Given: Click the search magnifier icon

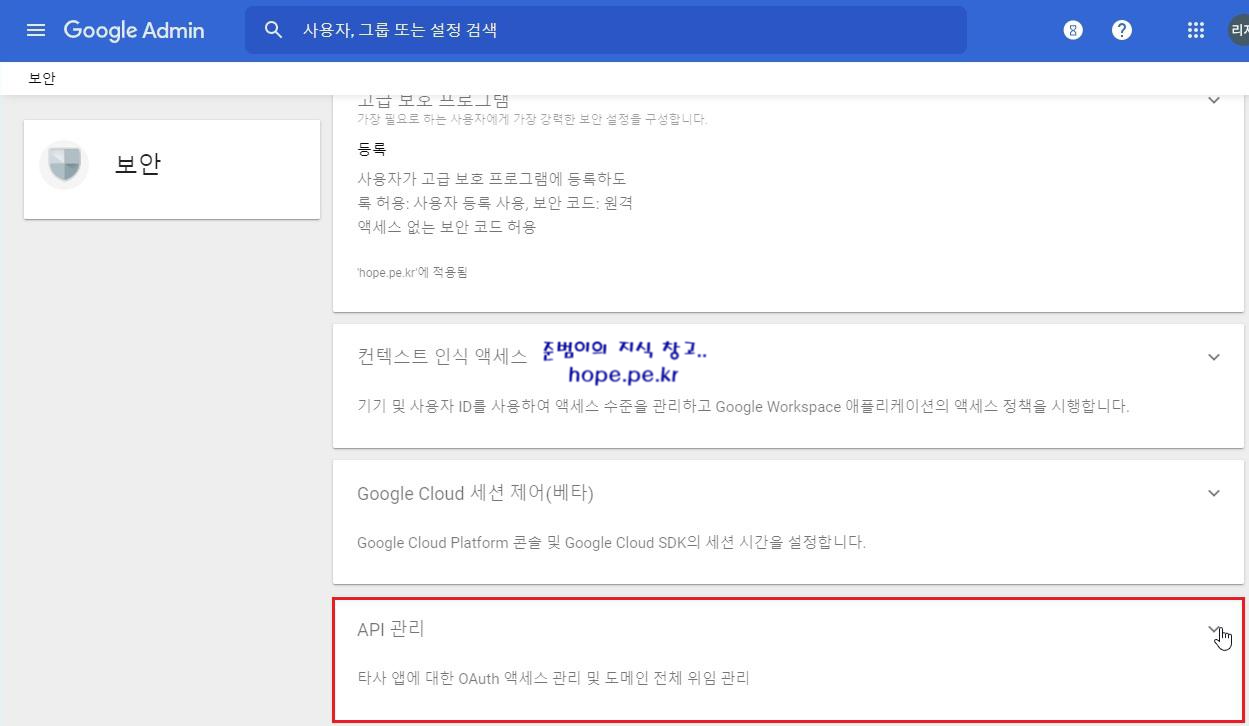Looking at the screenshot, I should pyautogui.click(x=273, y=30).
